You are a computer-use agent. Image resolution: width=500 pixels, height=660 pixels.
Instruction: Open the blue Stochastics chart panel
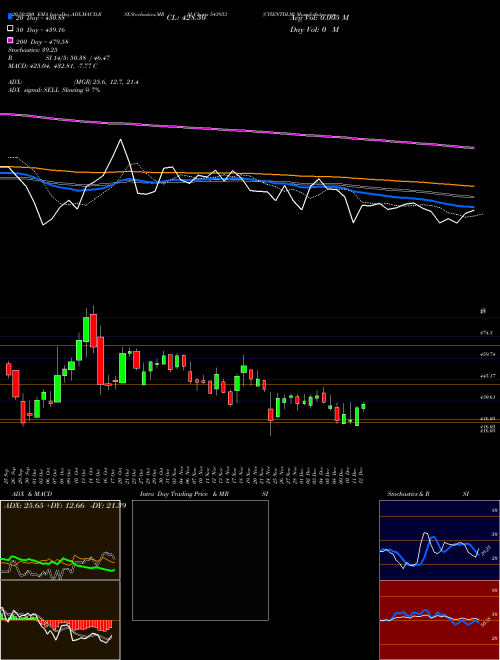(x=439, y=540)
